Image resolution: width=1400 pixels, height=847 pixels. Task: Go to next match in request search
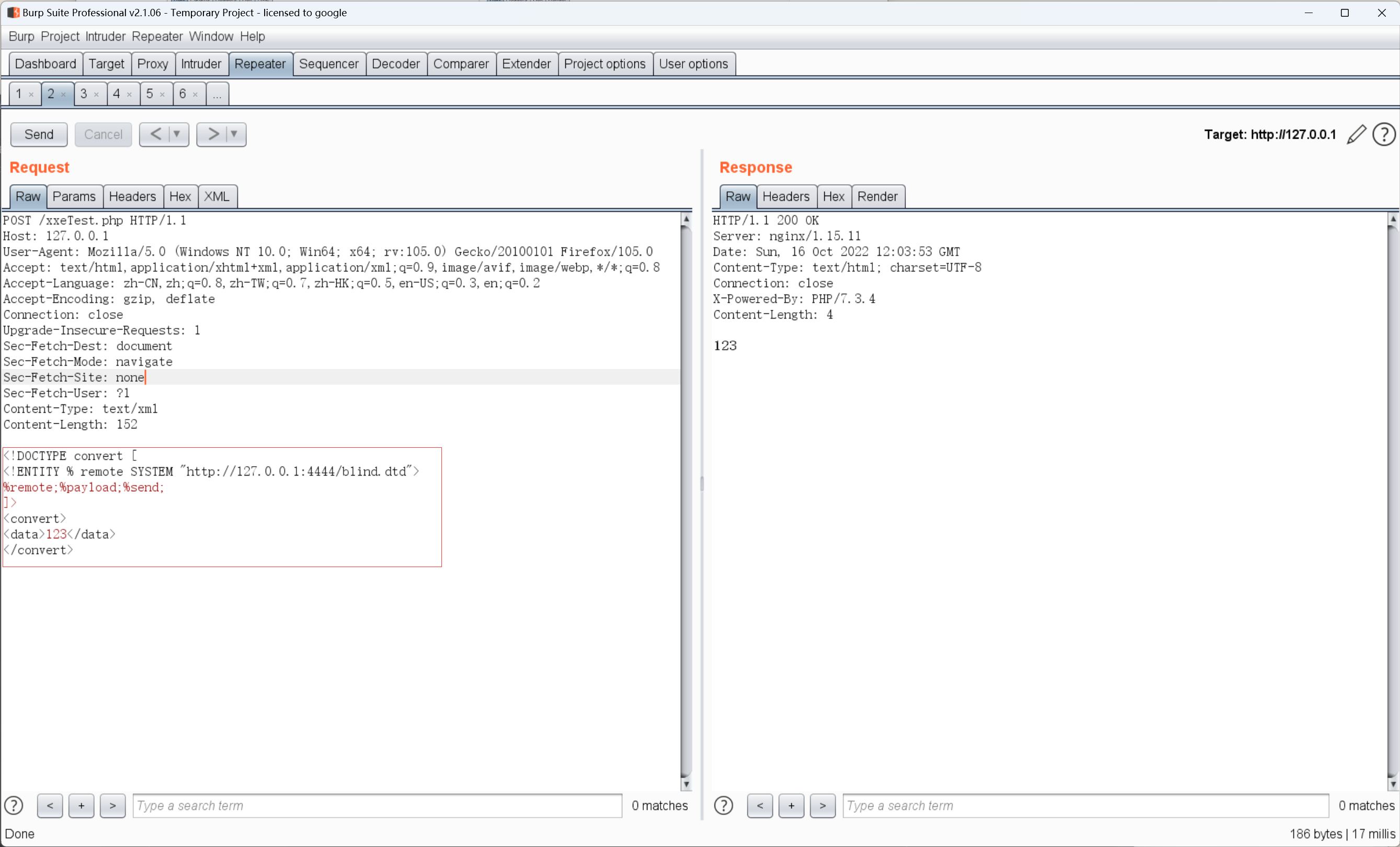coord(112,806)
